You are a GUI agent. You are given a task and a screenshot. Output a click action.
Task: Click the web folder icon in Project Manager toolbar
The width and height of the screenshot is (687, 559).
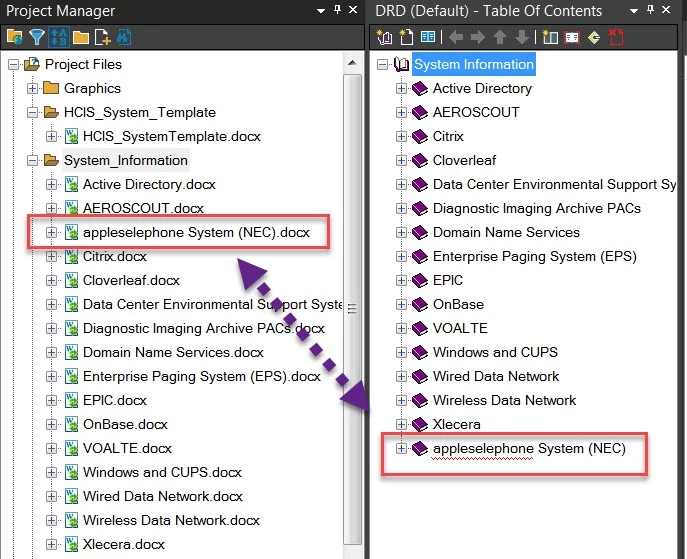15,38
